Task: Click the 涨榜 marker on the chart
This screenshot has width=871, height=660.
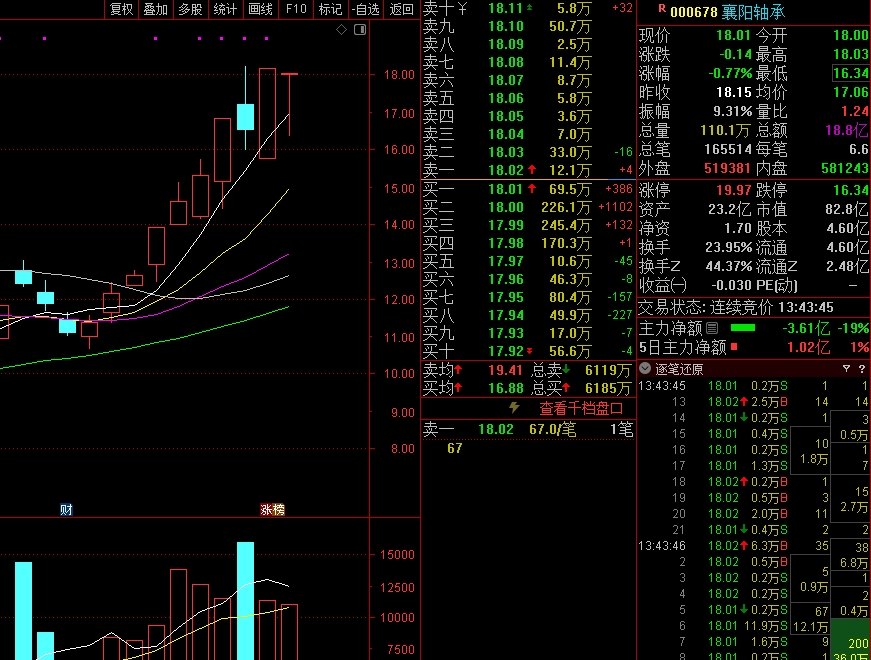Action: pyautogui.click(x=272, y=510)
